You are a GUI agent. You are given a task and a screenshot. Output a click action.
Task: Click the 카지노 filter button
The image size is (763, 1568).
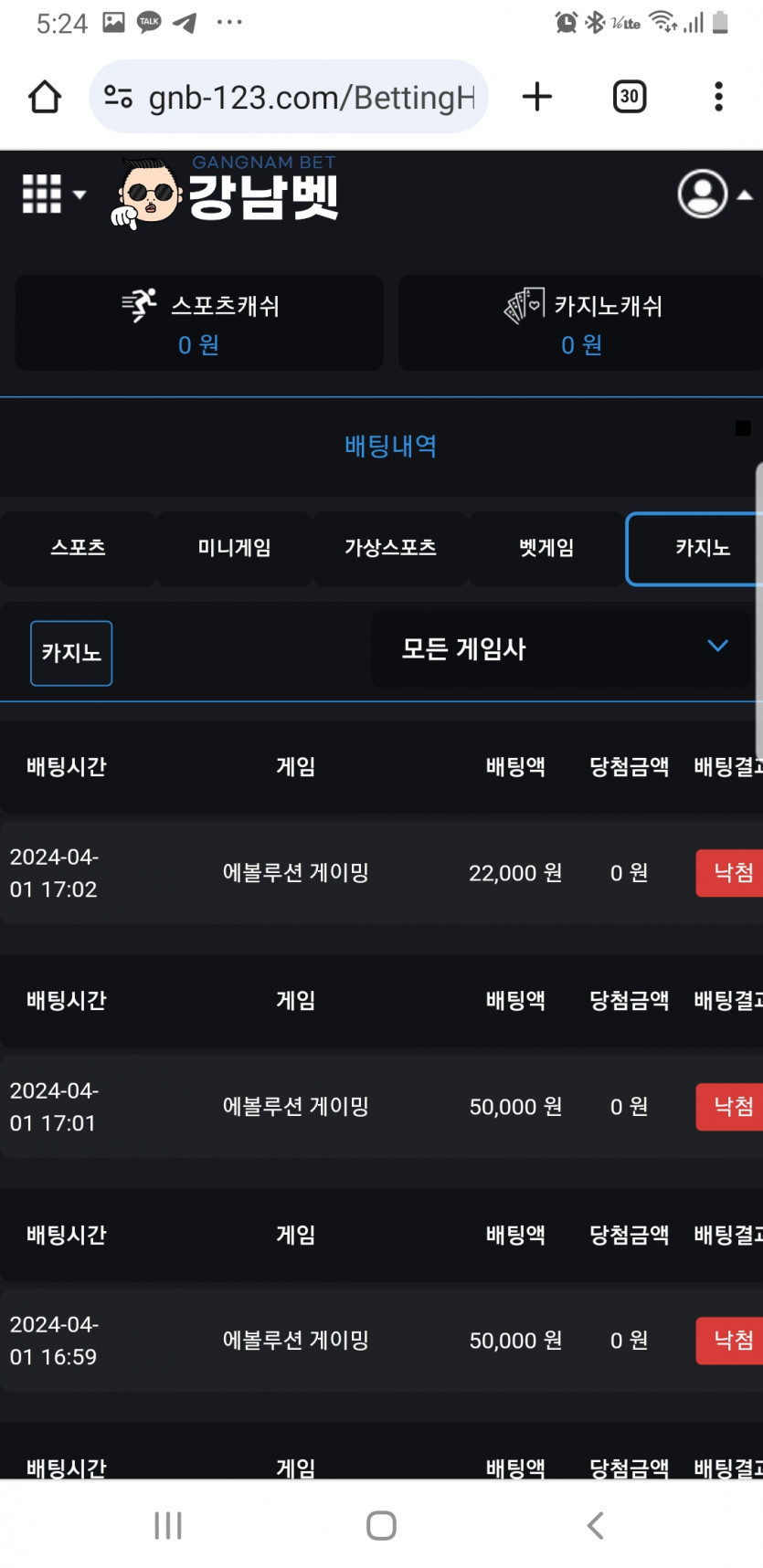[x=71, y=653]
